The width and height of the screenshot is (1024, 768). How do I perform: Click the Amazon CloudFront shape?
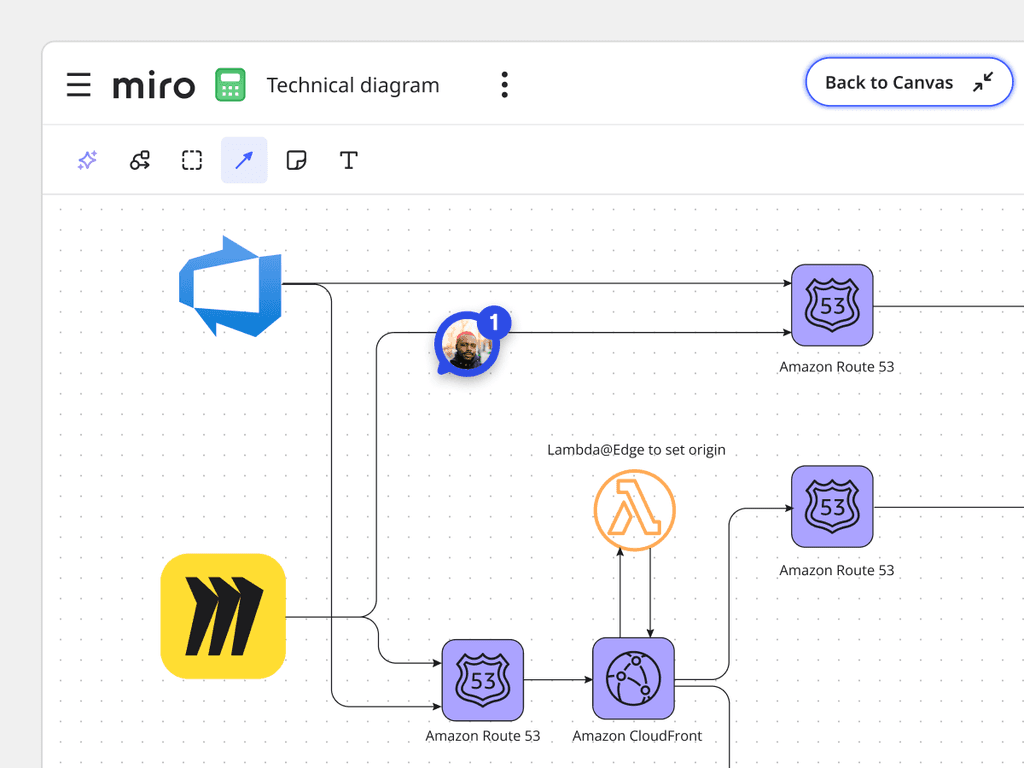pos(633,679)
